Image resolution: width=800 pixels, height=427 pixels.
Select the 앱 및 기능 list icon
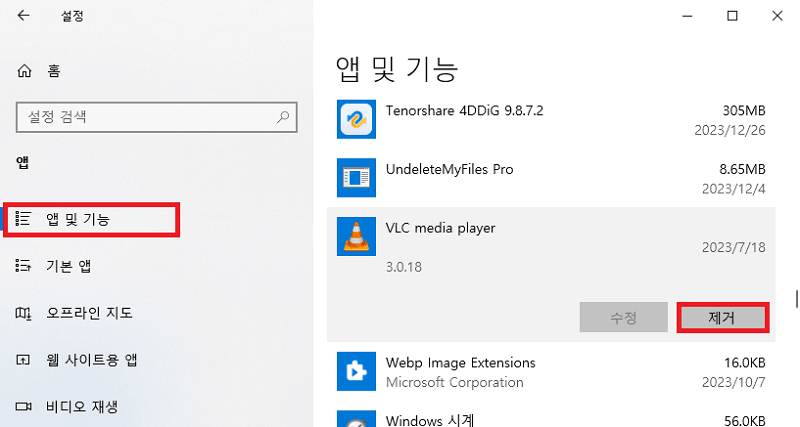23,219
